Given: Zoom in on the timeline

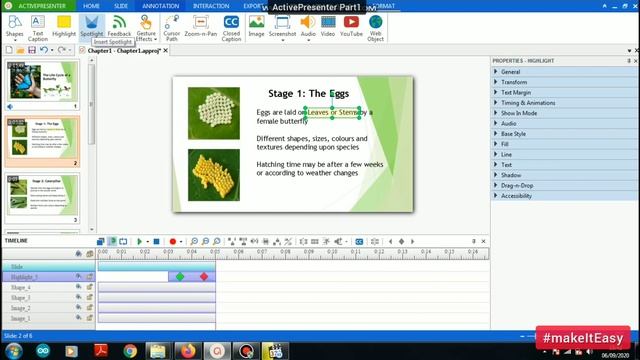Looking at the screenshot, I should (x=194, y=241).
